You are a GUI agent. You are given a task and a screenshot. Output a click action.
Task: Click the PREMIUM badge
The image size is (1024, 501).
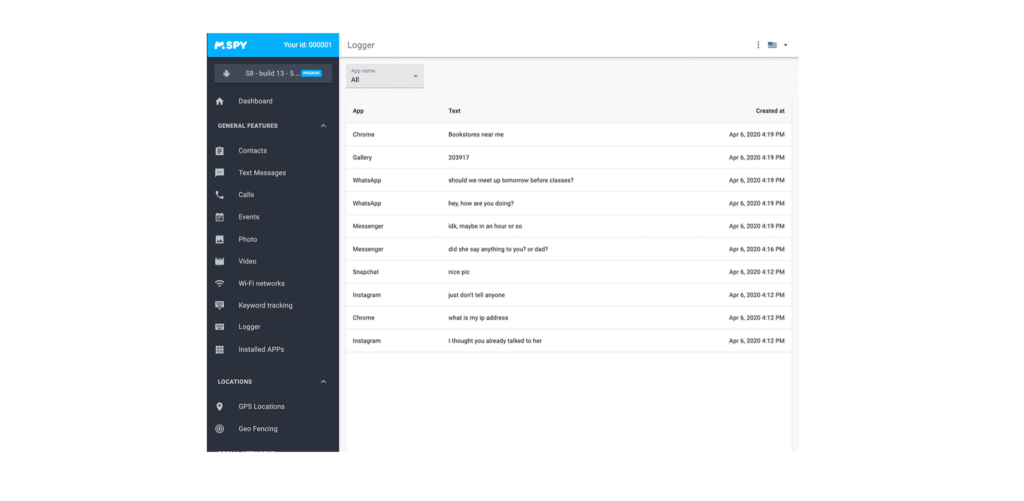(312, 74)
